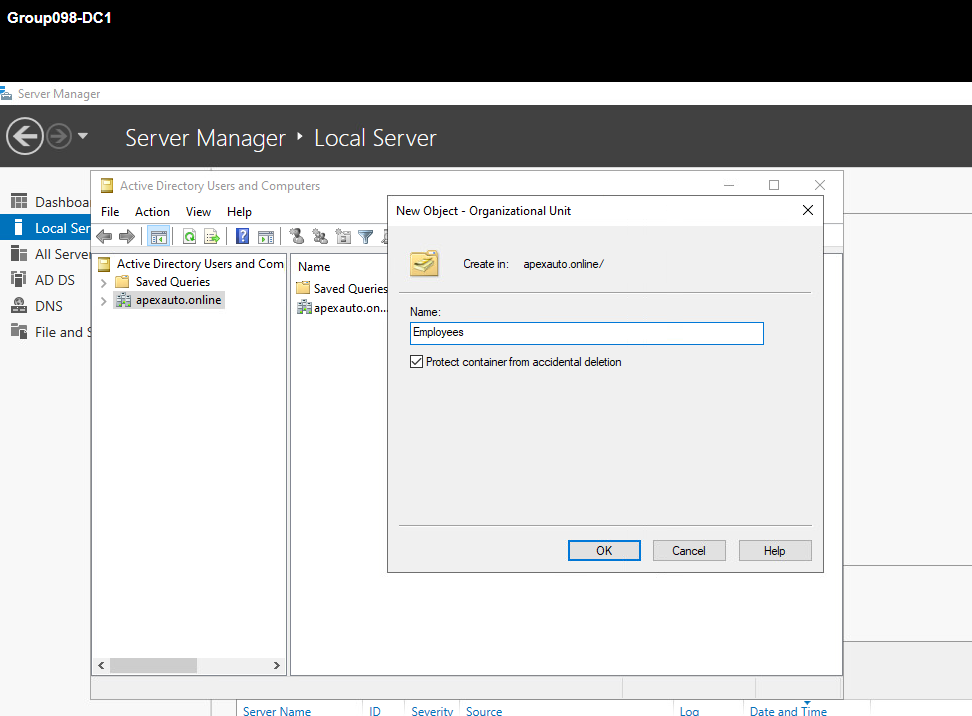Click the horizontal scrollbar thumb in tree pane
This screenshot has width=972, height=716.
pos(153,665)
